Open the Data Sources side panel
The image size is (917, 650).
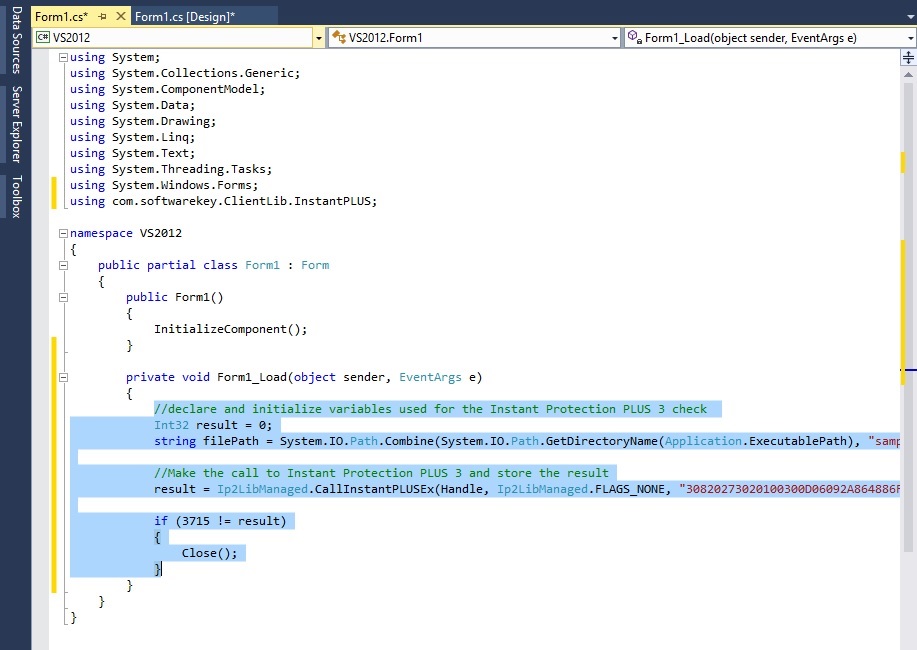[x=16, y=40]
